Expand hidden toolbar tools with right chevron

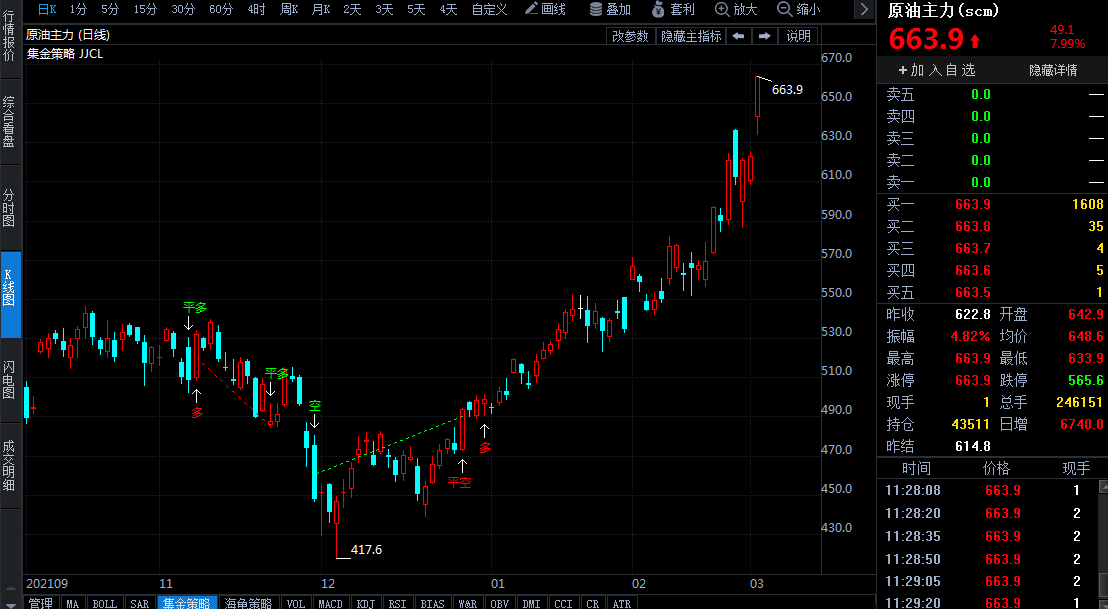point(862,10)
